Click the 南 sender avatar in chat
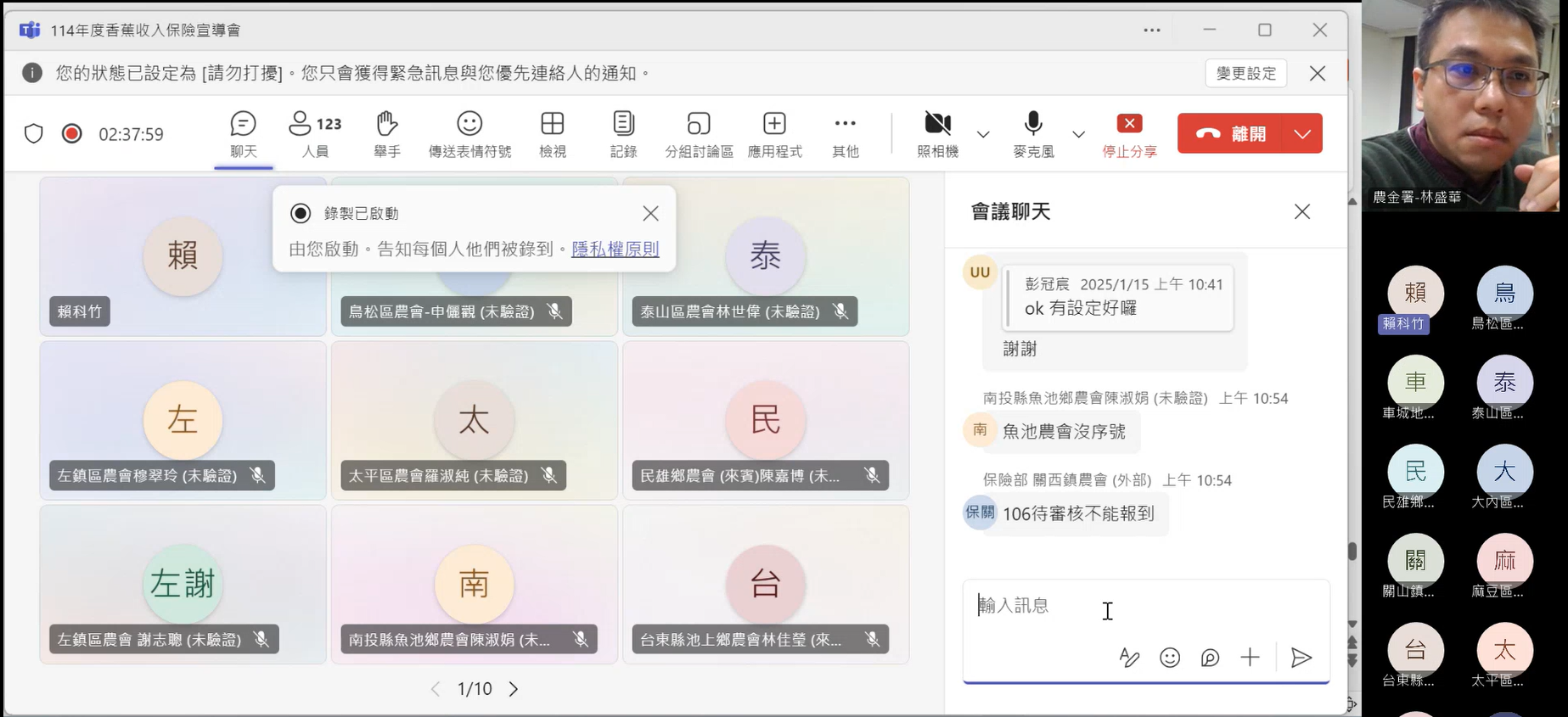 980,429
